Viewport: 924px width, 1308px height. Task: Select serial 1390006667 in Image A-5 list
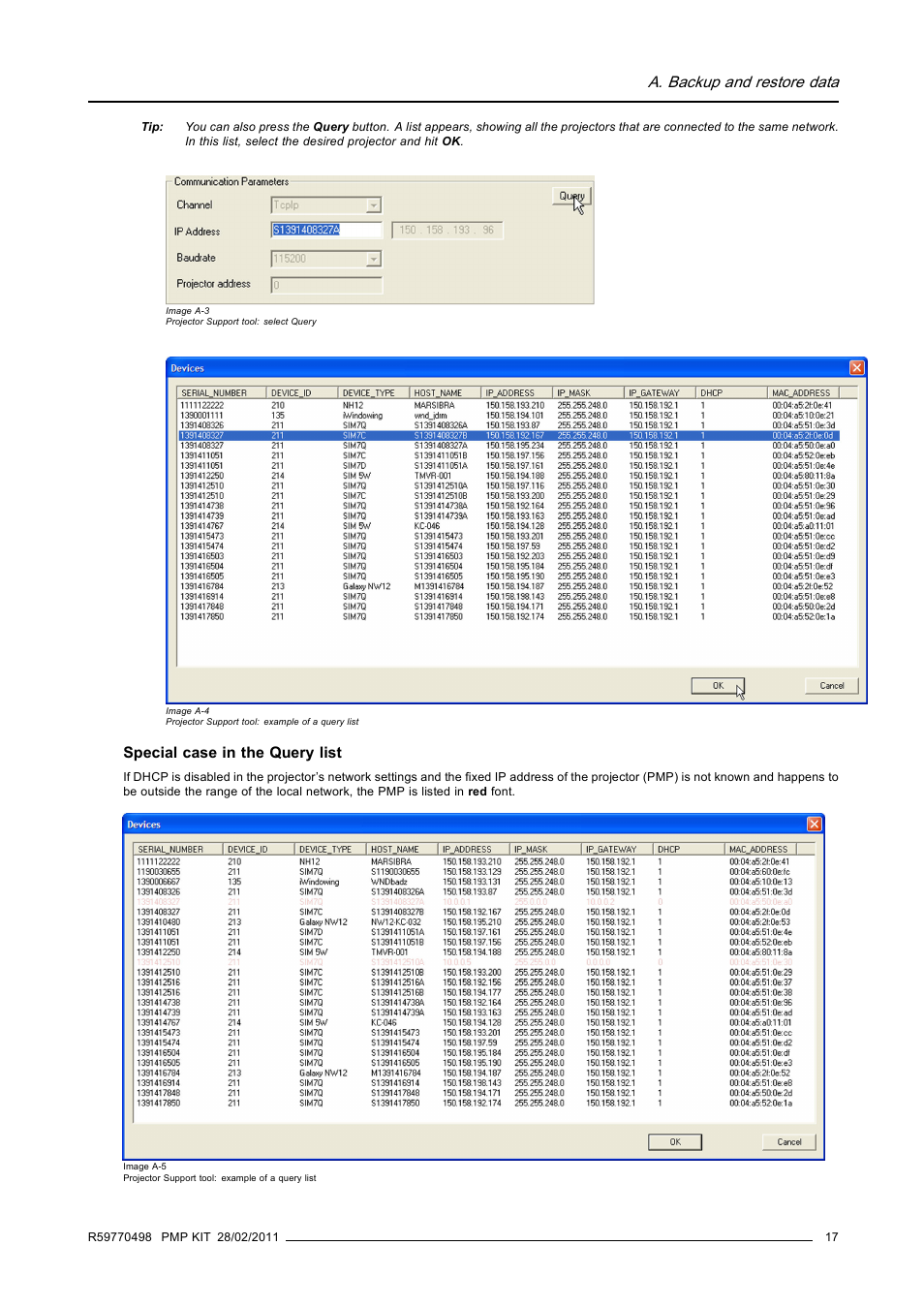[158, 882]
